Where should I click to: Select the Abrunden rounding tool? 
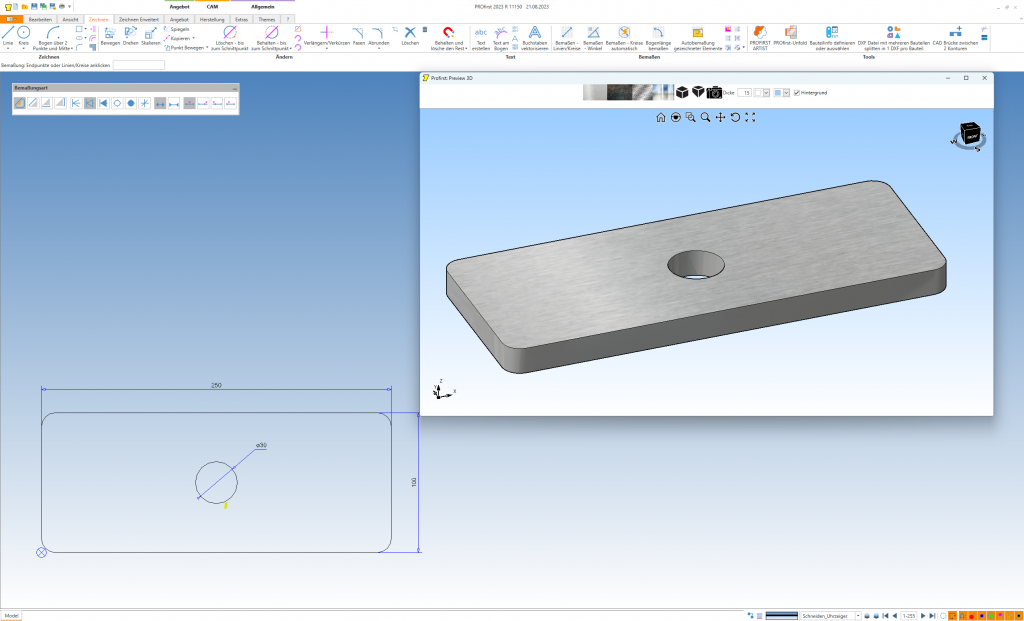point(379,34)
